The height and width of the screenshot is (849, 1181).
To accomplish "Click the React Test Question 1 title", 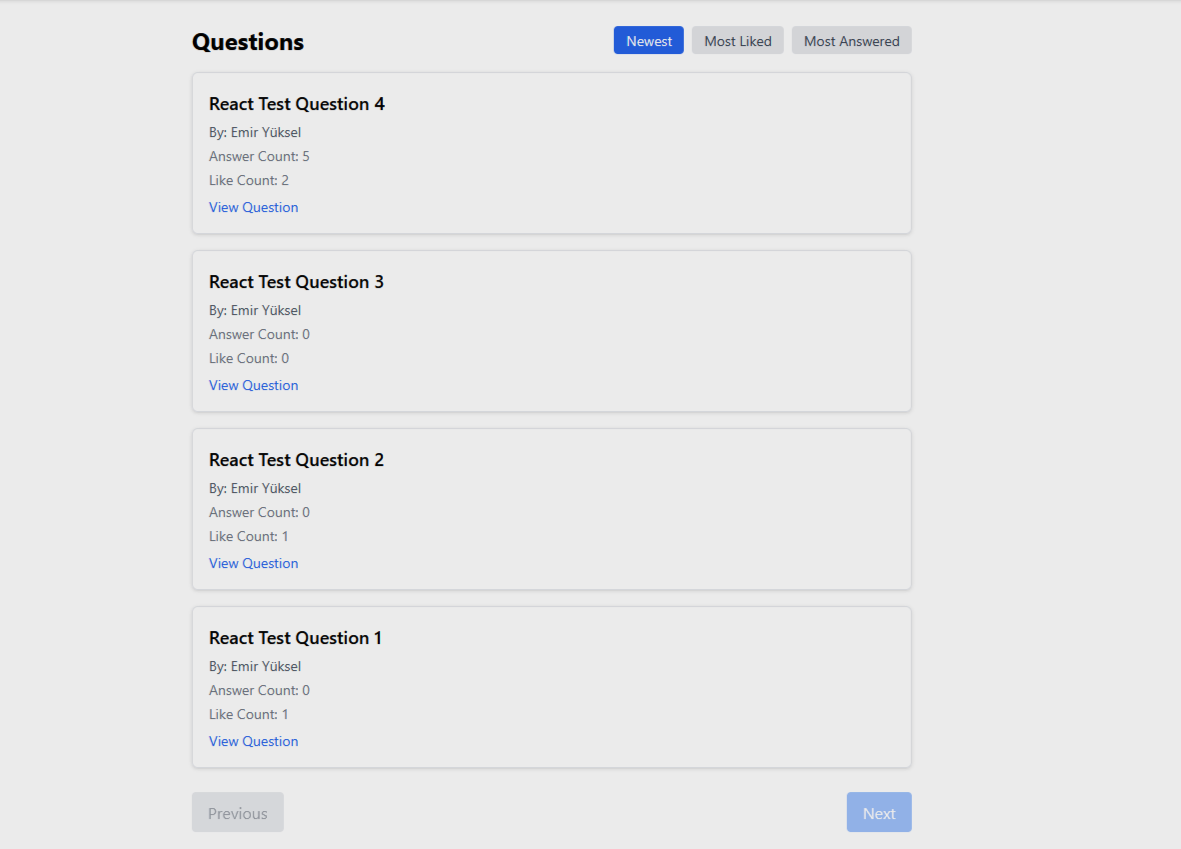I will pyautogui.click(x=295, y=638).
